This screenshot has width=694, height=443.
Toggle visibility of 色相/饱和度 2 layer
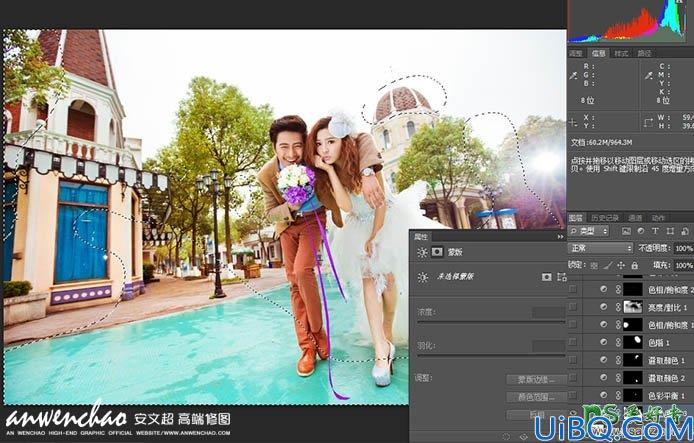tap(573, 289)
